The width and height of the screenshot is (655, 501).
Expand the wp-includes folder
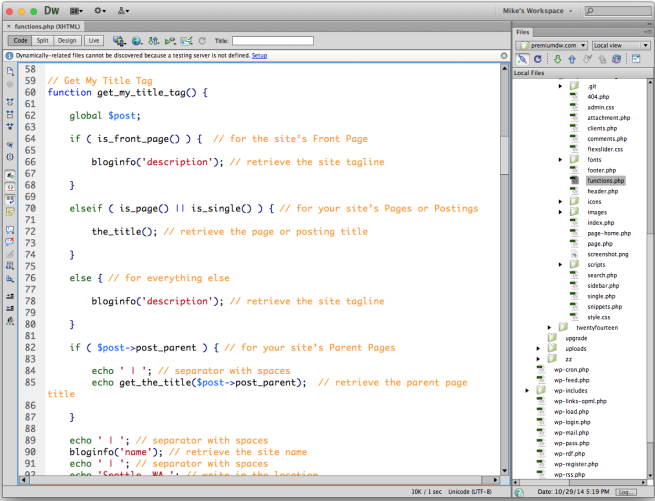[x=528, y=391]
